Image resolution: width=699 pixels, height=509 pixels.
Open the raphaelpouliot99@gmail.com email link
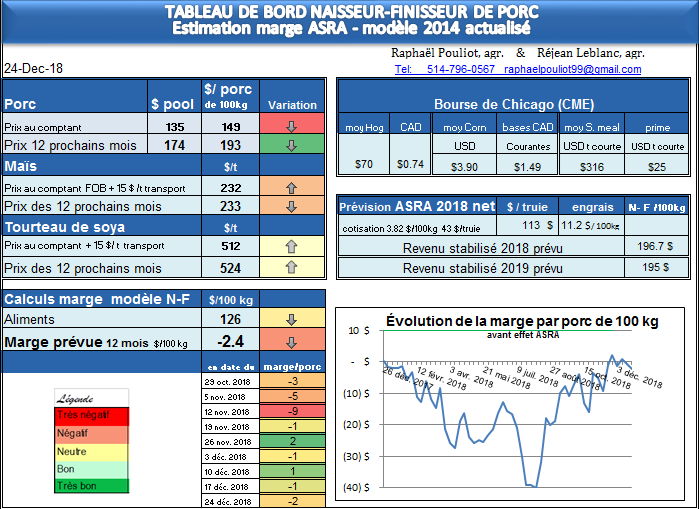click(573, 69)
